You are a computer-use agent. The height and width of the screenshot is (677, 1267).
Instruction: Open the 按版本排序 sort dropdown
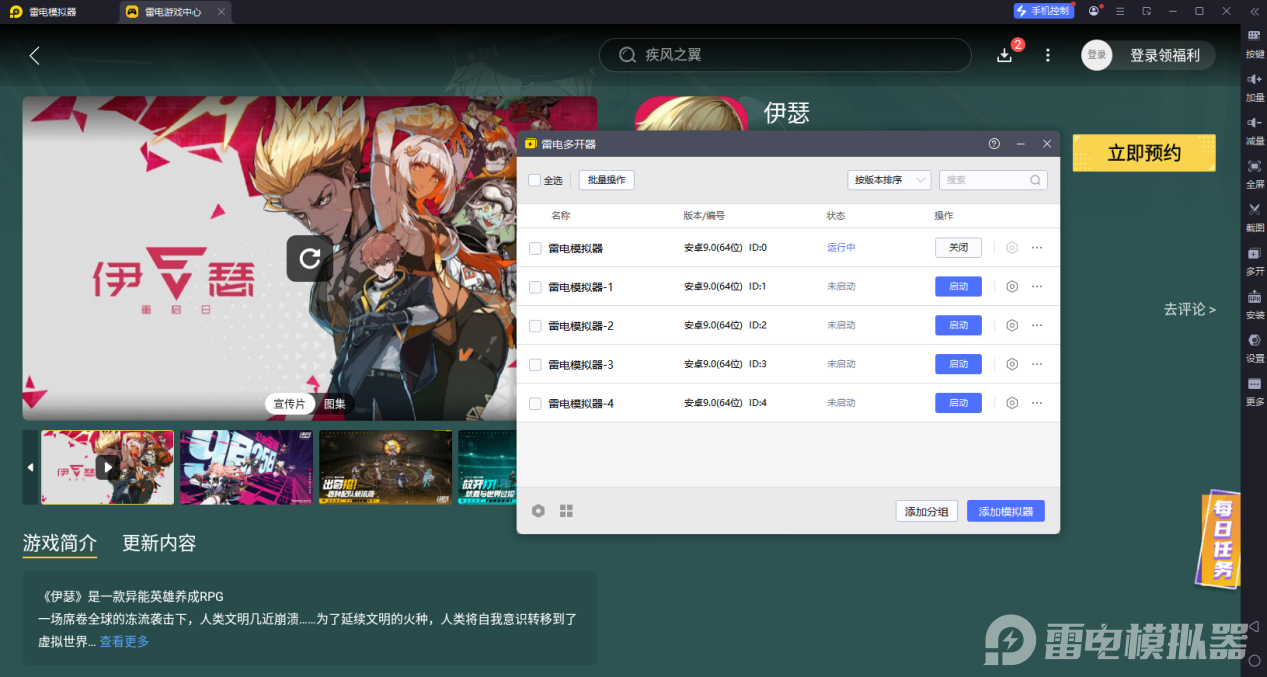(889, 180)
